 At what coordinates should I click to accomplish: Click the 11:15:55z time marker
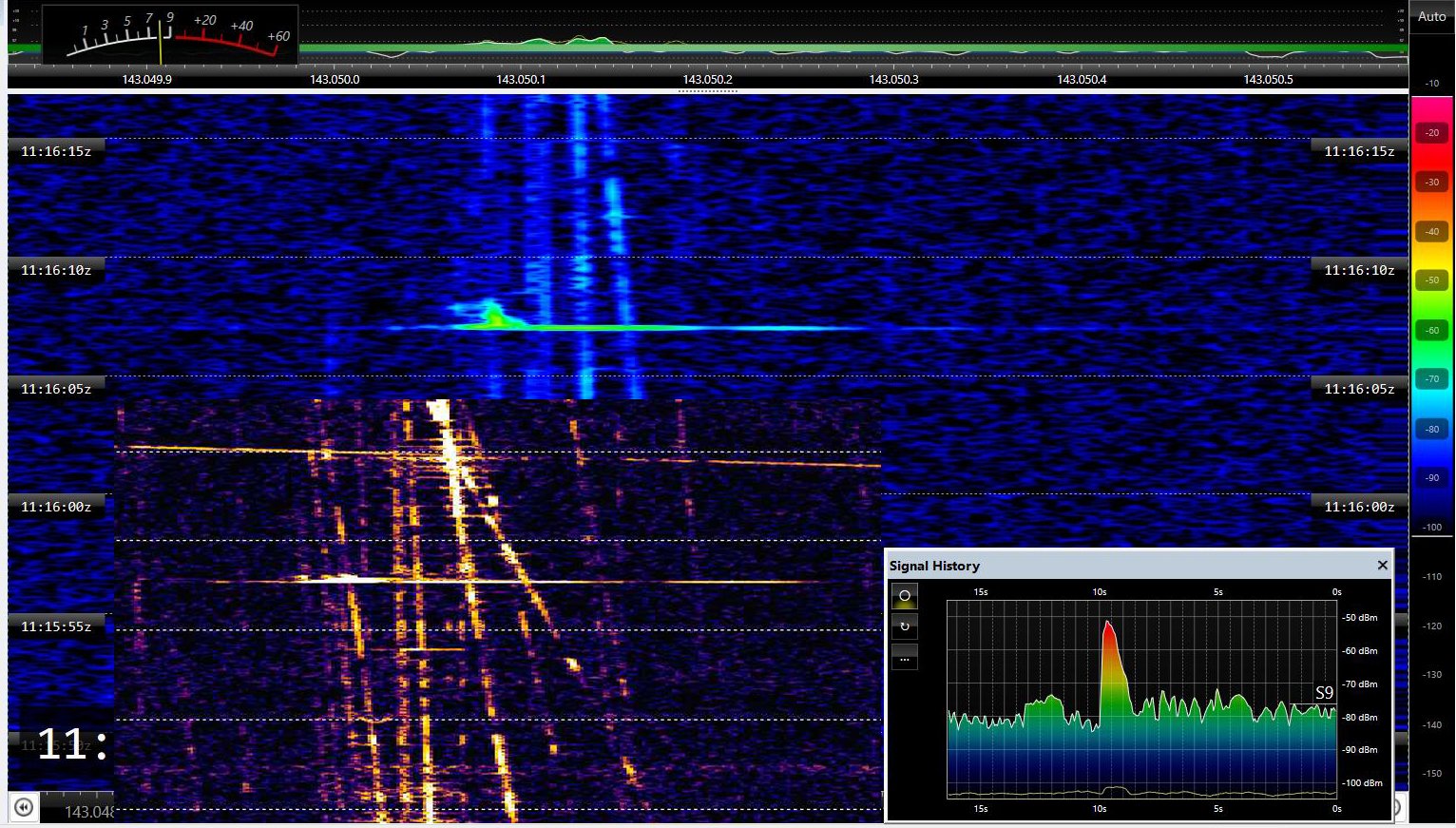click(x=56, y=626)
